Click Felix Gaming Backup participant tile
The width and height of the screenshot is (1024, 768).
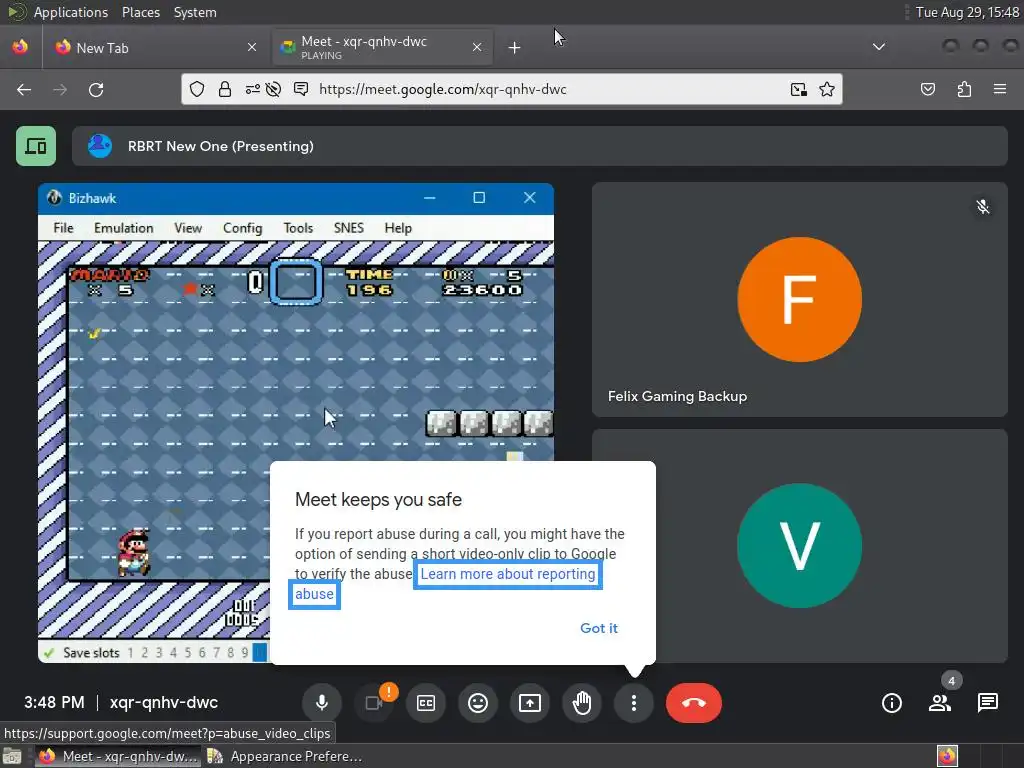pos(799,299)
